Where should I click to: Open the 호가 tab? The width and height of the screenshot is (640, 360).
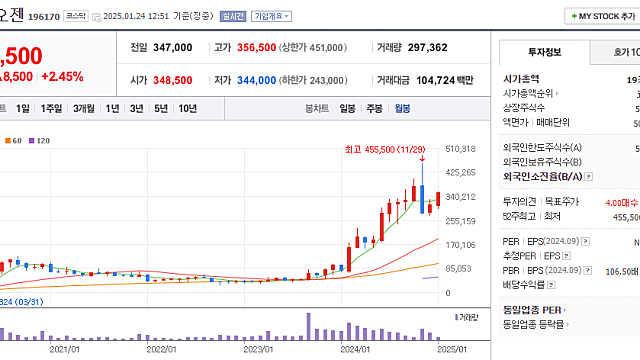615,52
